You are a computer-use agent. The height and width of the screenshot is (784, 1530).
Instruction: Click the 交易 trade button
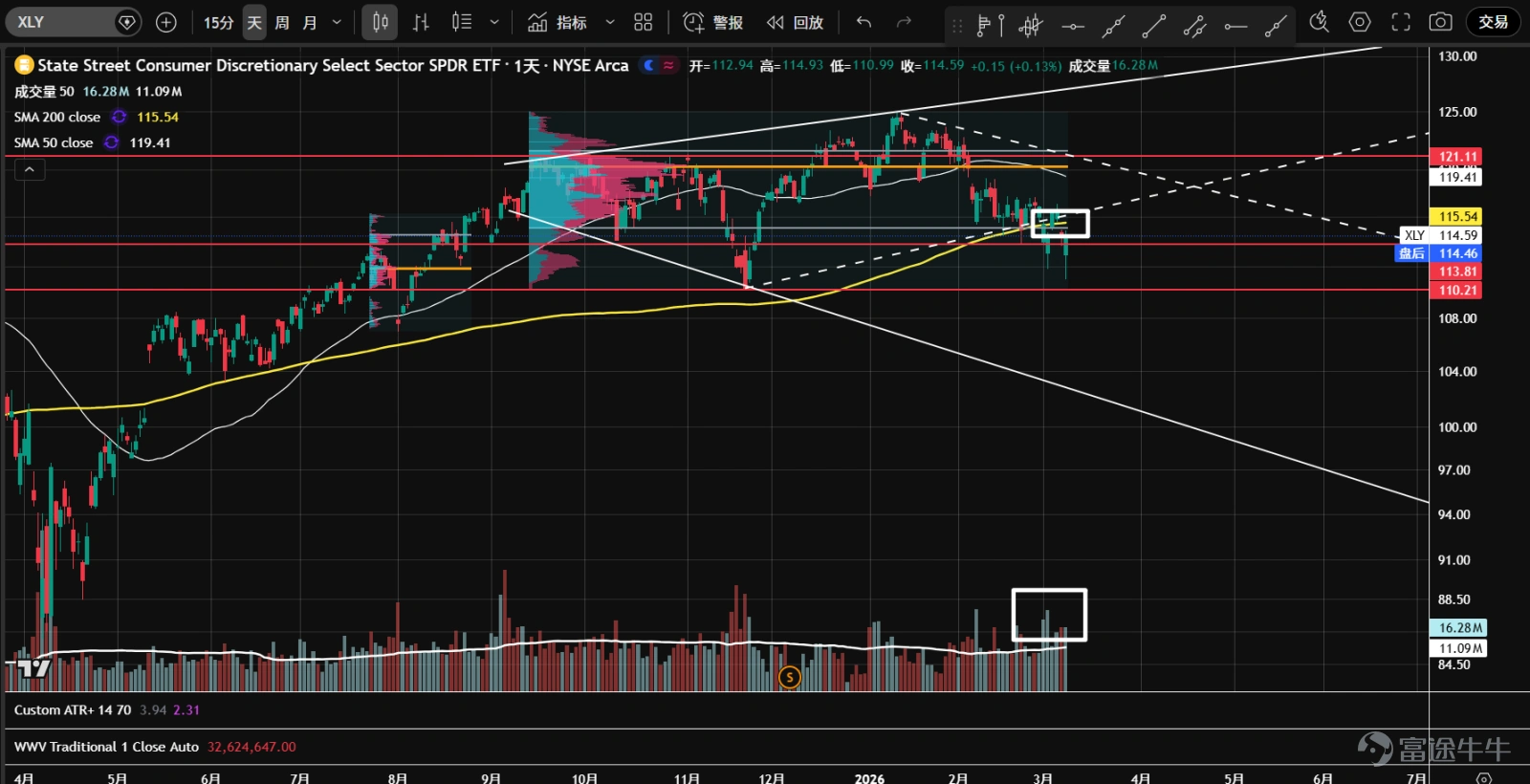[x=1494, y=21]
